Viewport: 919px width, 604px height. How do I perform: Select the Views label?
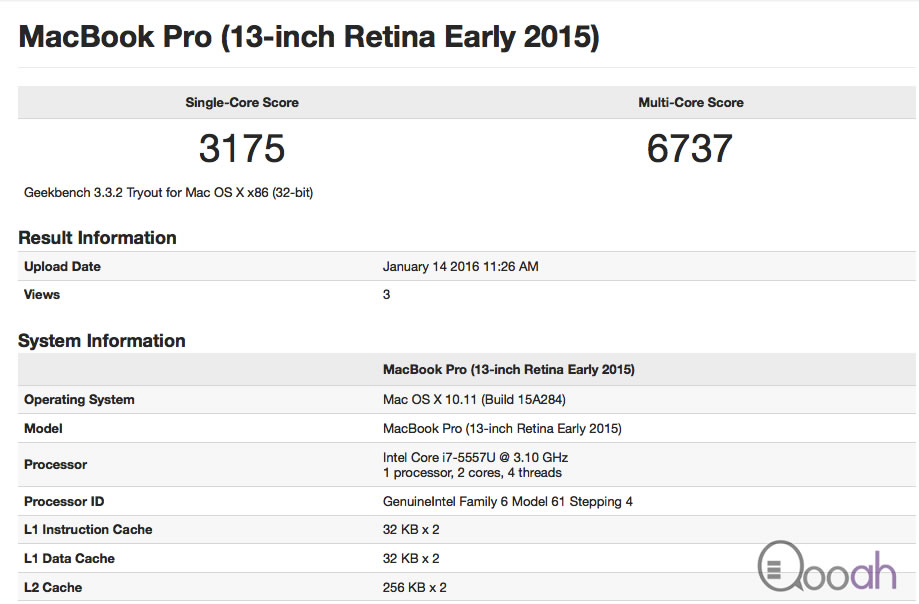42,295
